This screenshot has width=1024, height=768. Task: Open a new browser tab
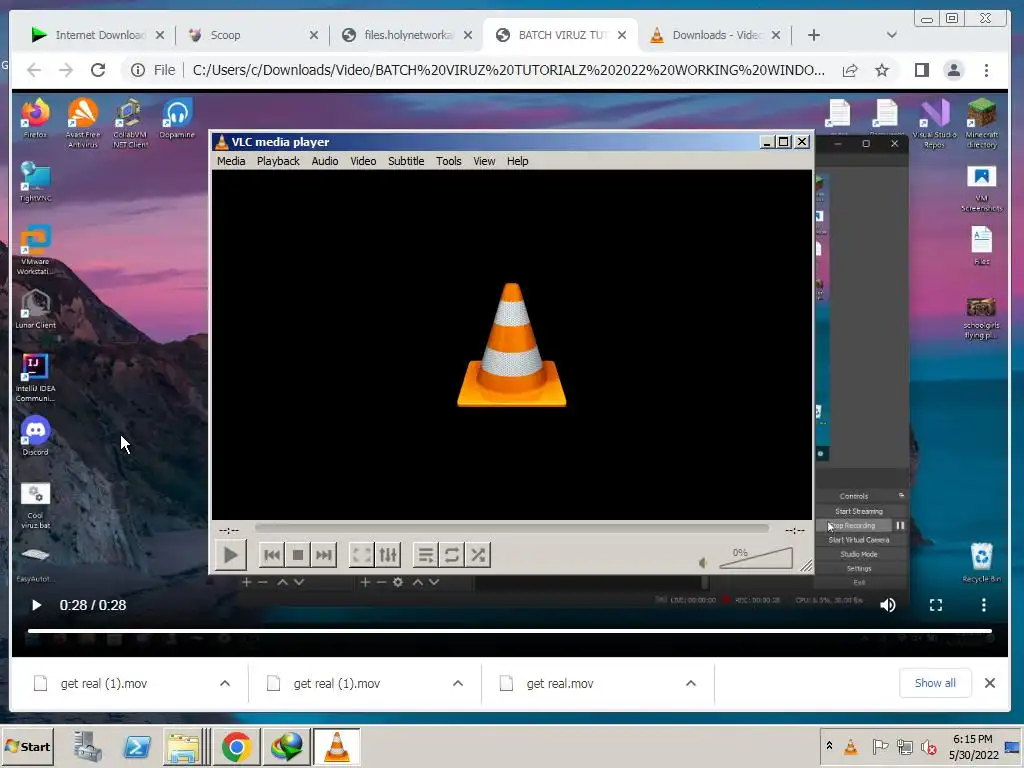pyautogui.click(x=814, y=35)
